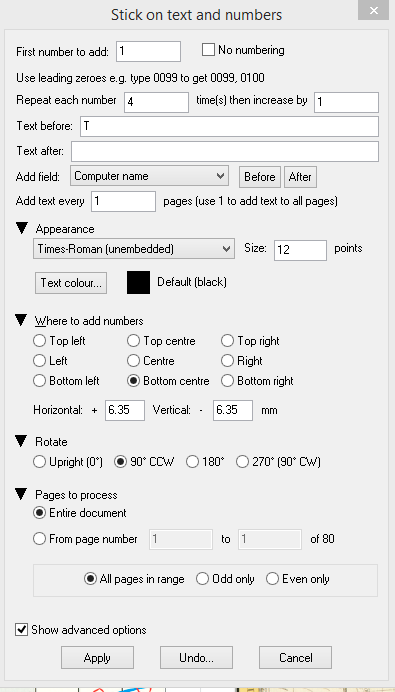395x692 pixels.
Task: Collapse the Pages to process section
Action: 21,494
